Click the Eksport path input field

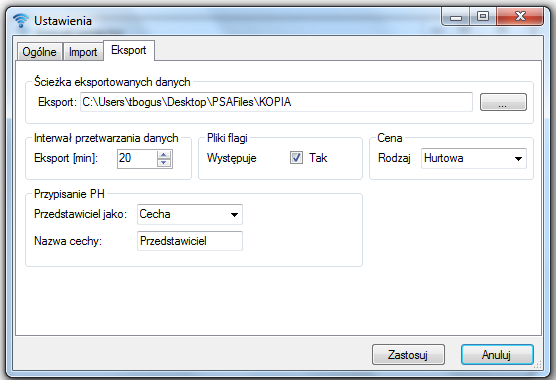click(x=276, y=102)
